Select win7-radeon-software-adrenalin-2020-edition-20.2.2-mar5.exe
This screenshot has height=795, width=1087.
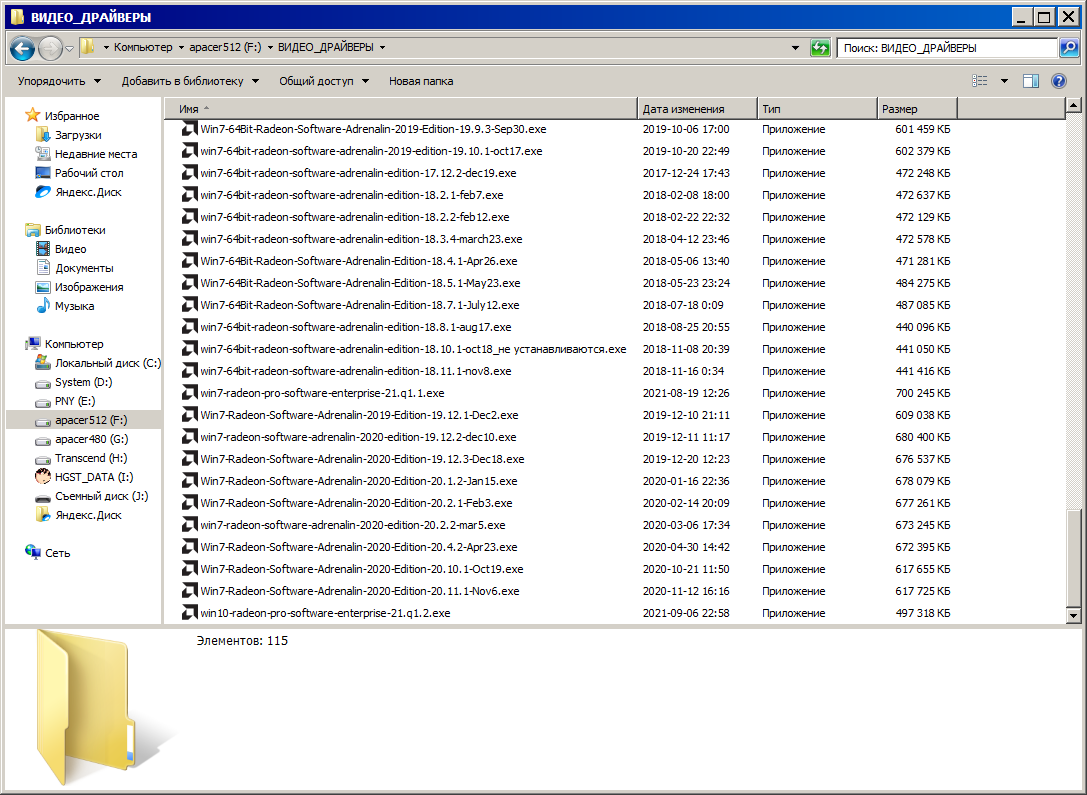[353, 525]
